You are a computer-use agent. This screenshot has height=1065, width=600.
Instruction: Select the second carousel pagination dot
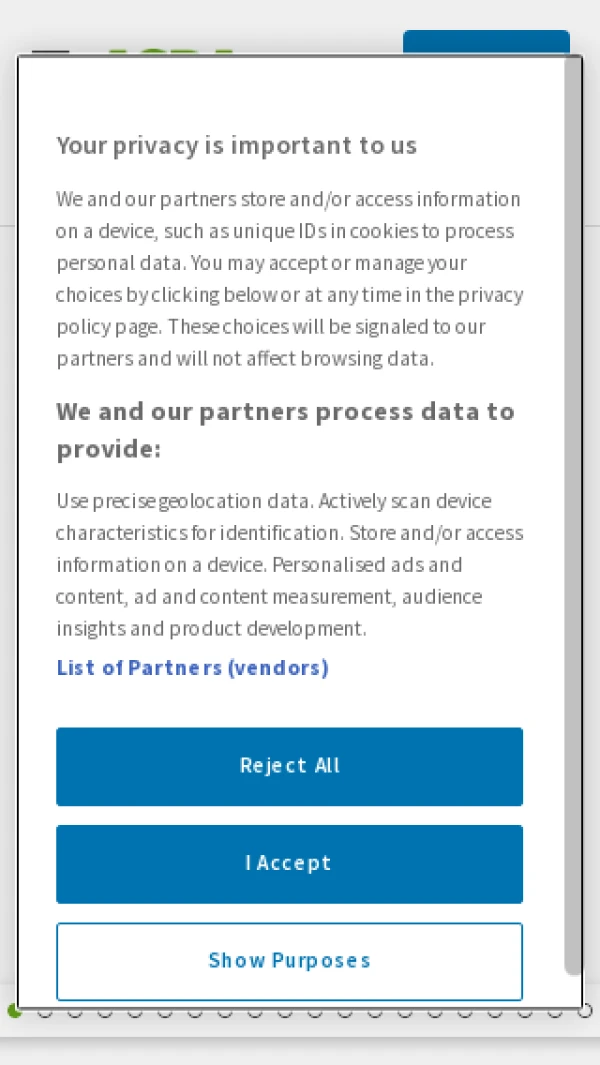pyautogui.click(x=45, y=1012)
